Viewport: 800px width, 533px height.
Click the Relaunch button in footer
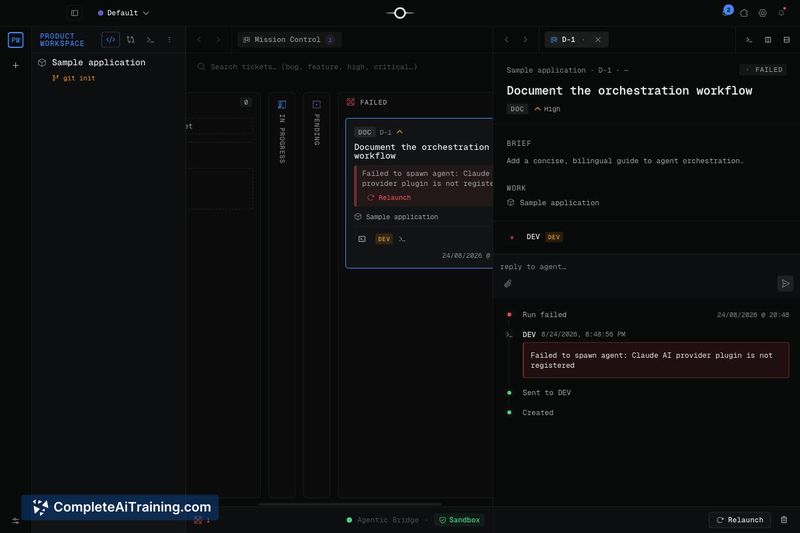tap(740, 520)
